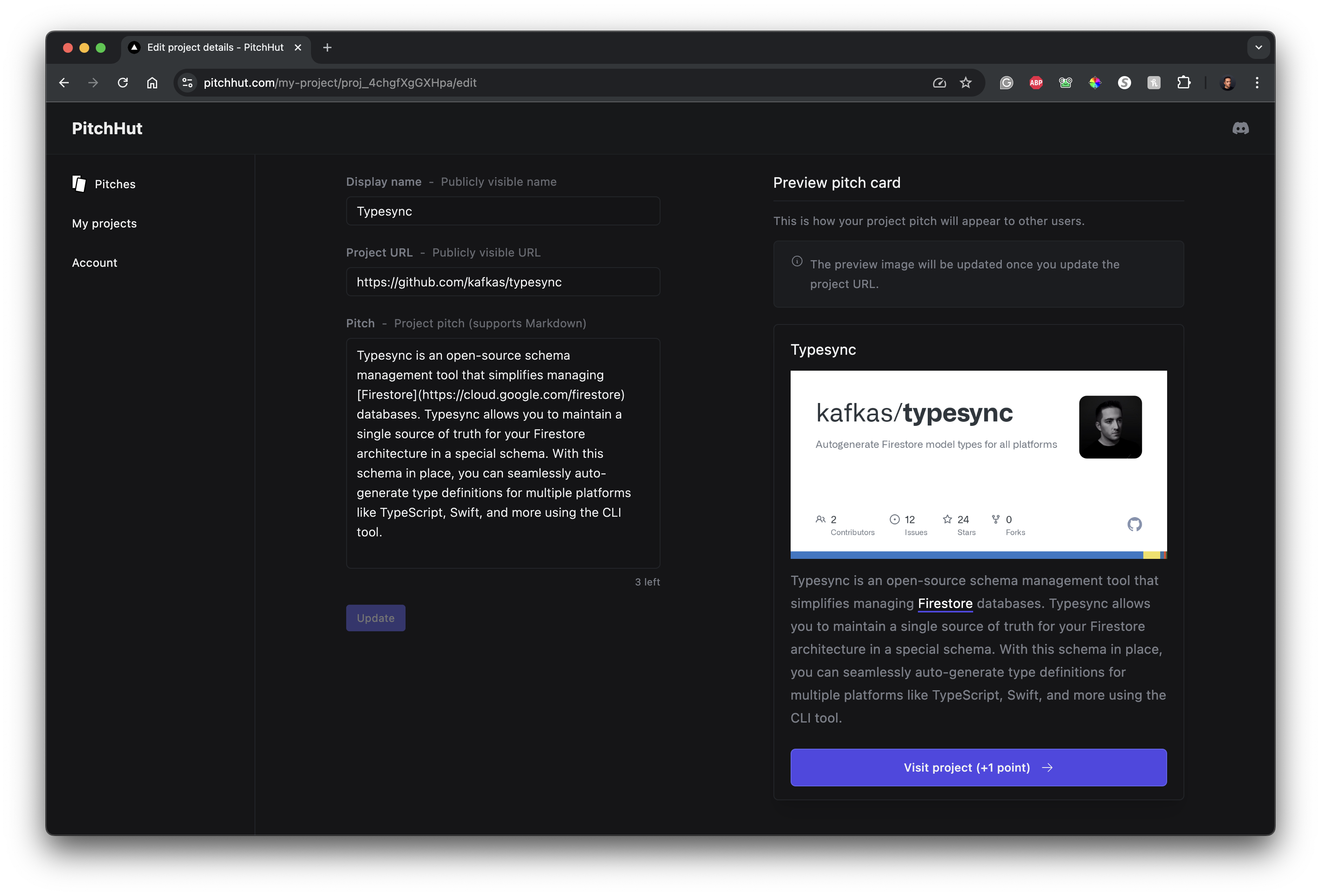The width and height of the screenshot is (1321, 896).
Task: Focus the Display name input field
Action: (503, 212)
